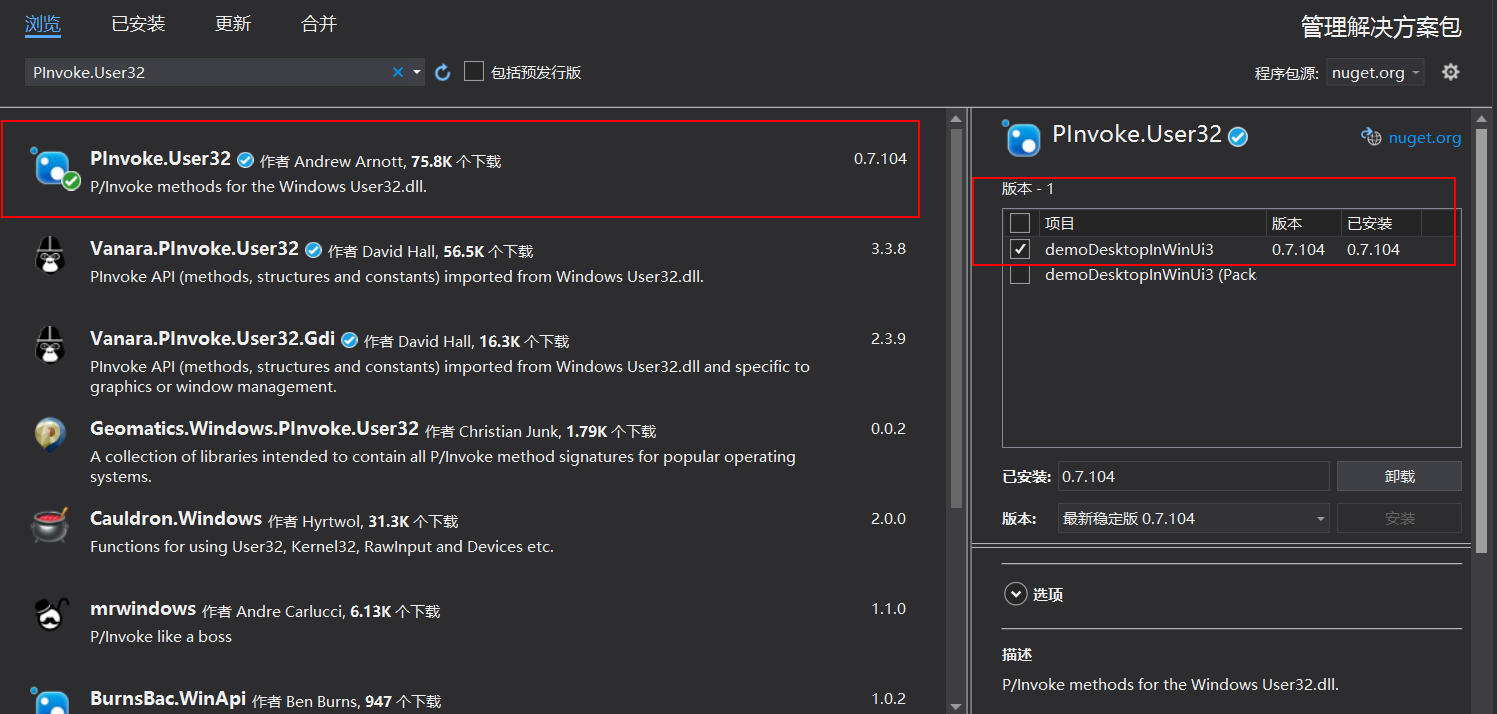Uncheck demoDesktopInWinUi3 project checkbox
This screenshot has width=1497, height=714.
pos(1020,249)
